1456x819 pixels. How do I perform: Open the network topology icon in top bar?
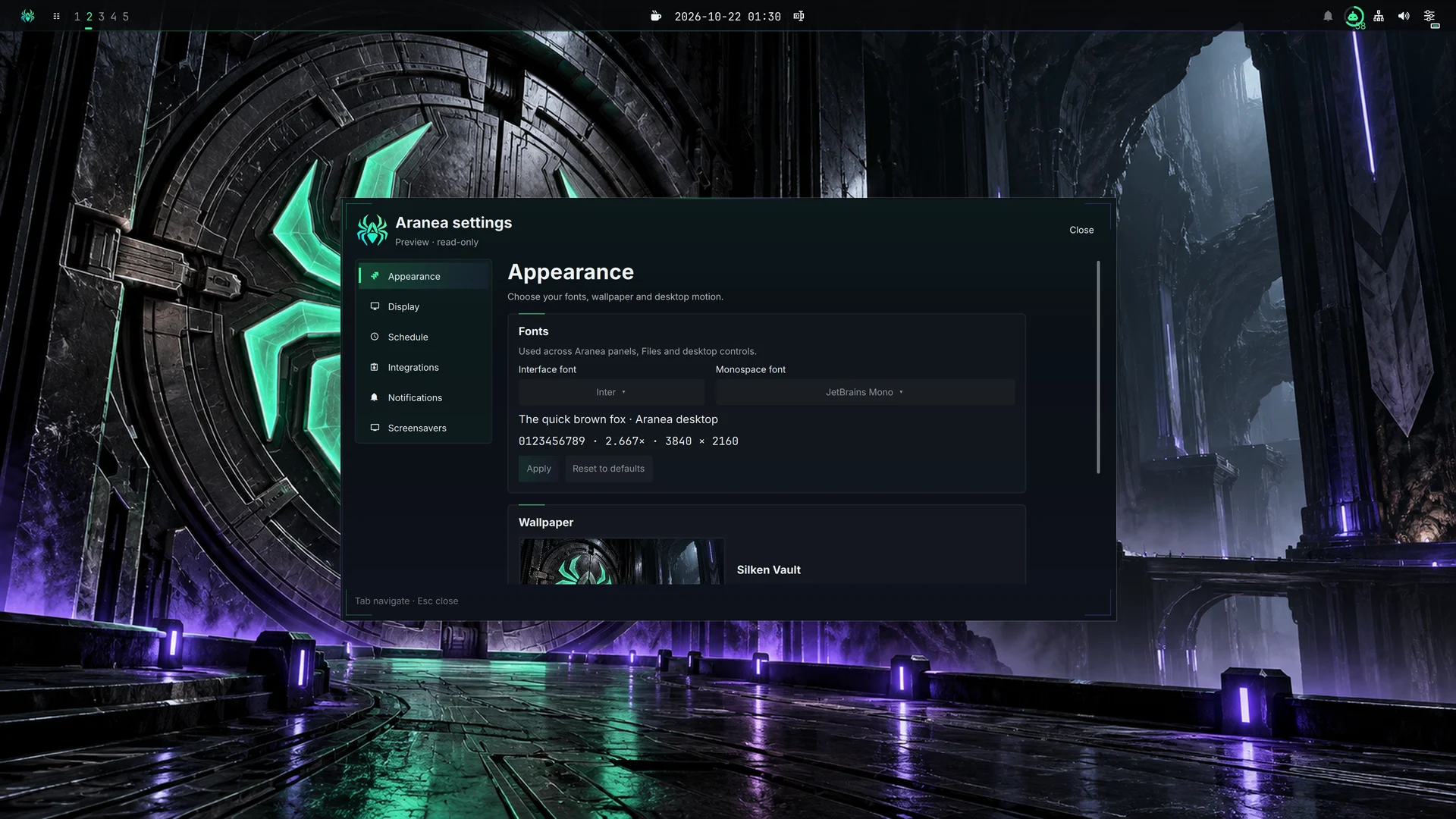(x=1379, y=16)
